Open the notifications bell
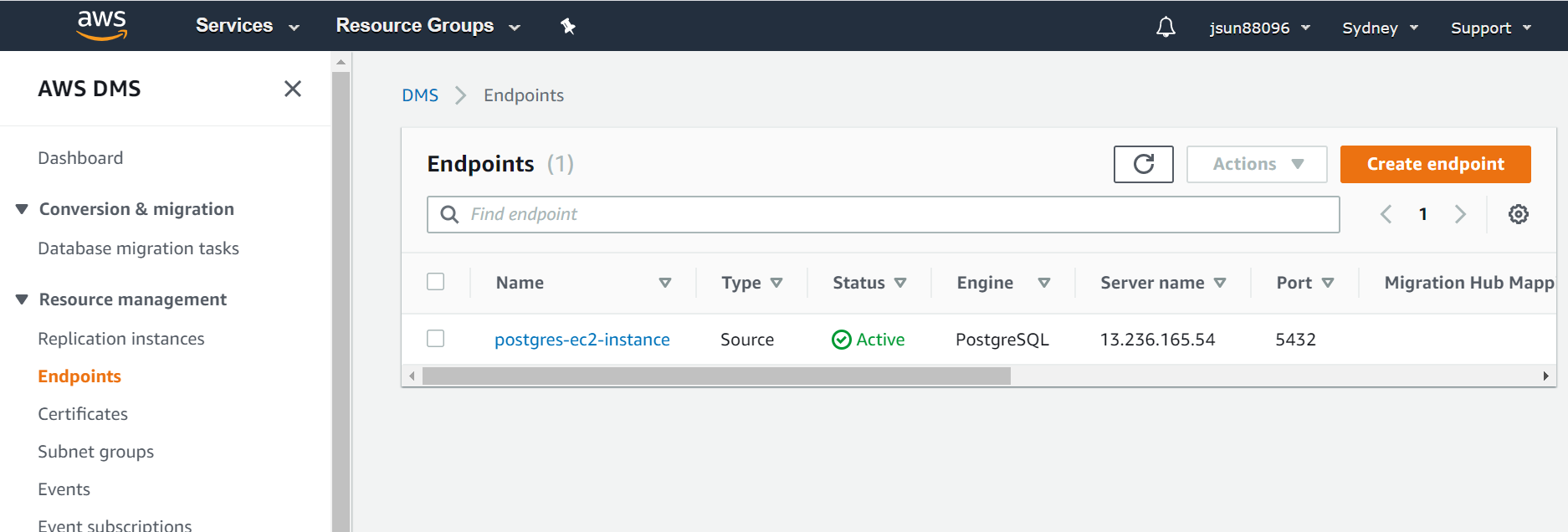The image size is (1568, 532). click(x=1166, y=27)
